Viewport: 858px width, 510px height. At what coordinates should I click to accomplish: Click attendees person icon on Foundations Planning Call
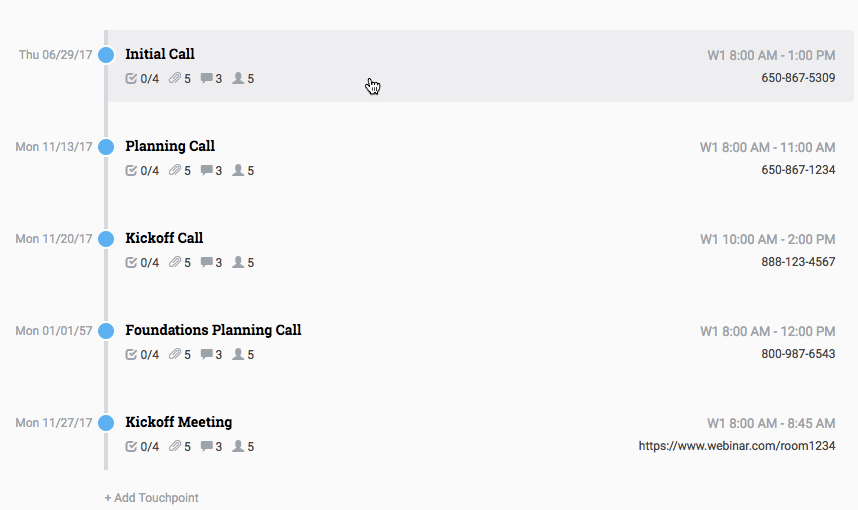(238, 355)
